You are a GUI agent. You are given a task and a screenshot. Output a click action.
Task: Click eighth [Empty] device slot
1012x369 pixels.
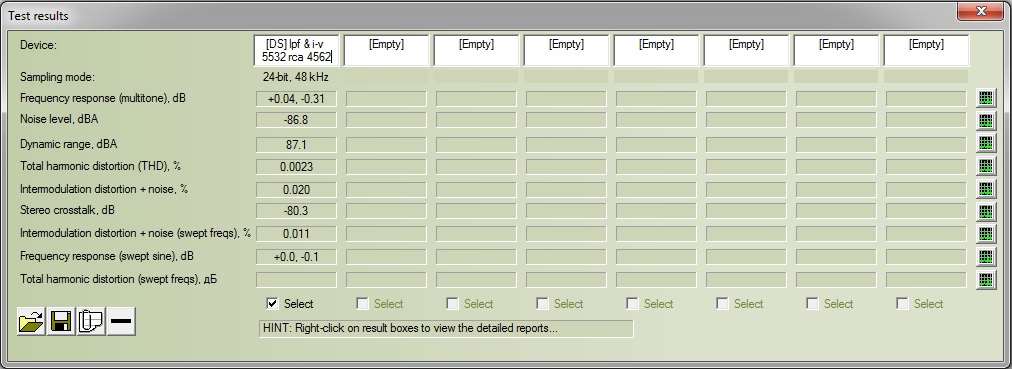coord(926,50)
